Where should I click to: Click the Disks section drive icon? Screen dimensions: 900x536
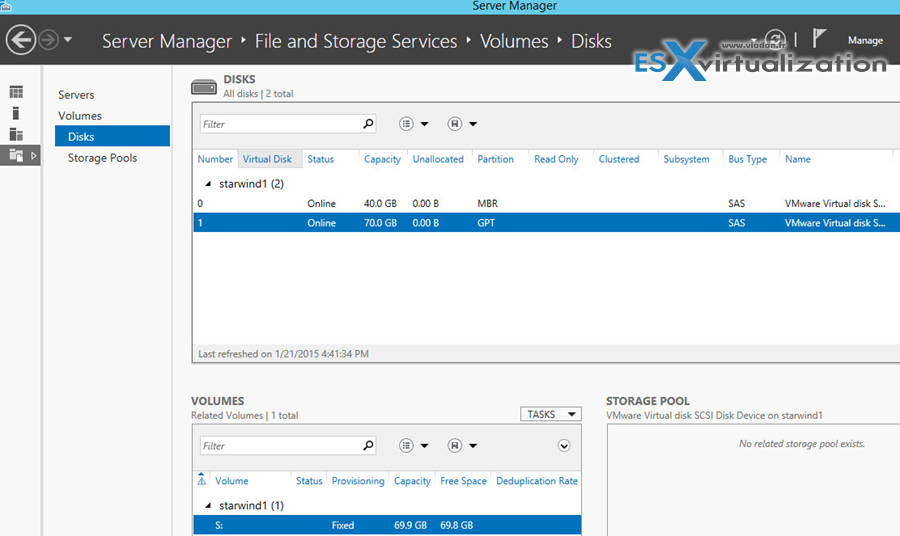(x=204, y=87)
